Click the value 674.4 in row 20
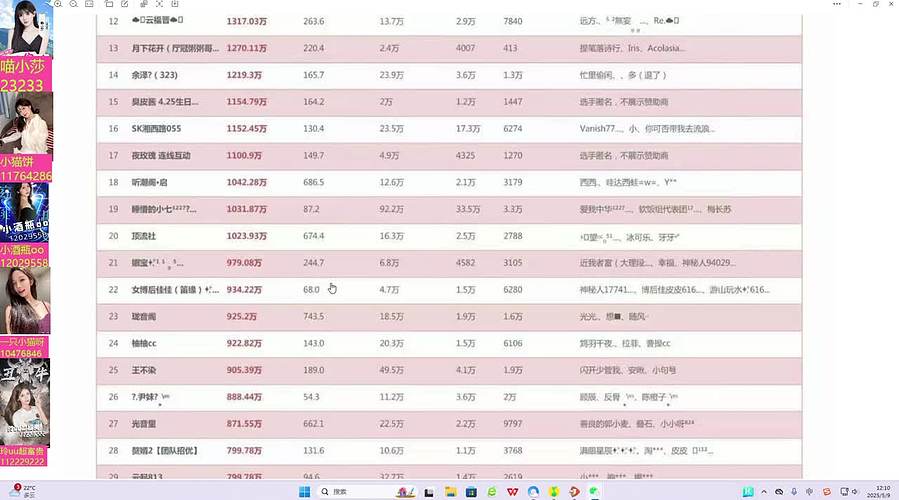This screenshot has width=899, height=500. tap(314, 236)
